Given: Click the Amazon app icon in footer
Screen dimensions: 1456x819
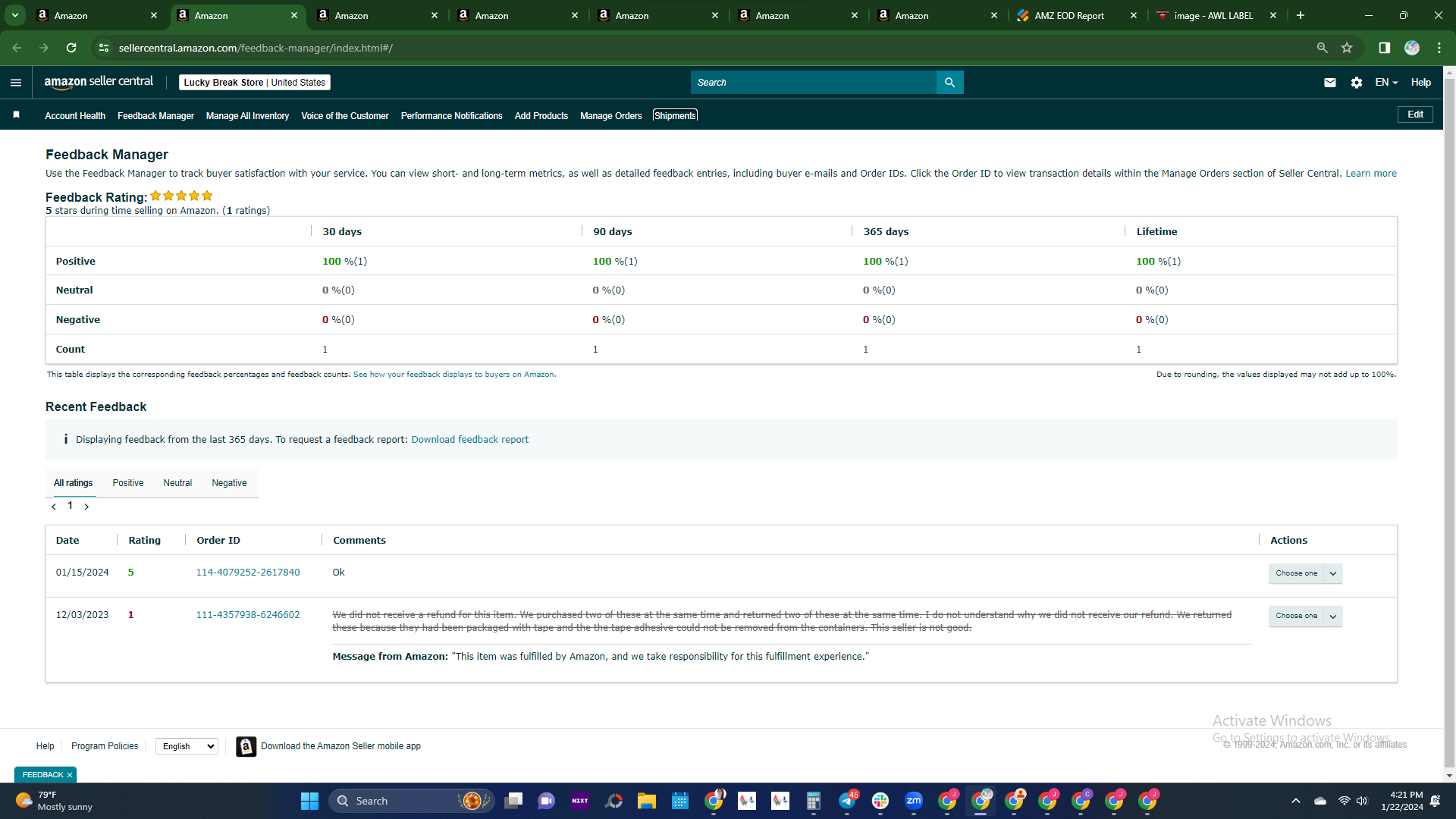Looking at the screenshot, I should point(246,746).
